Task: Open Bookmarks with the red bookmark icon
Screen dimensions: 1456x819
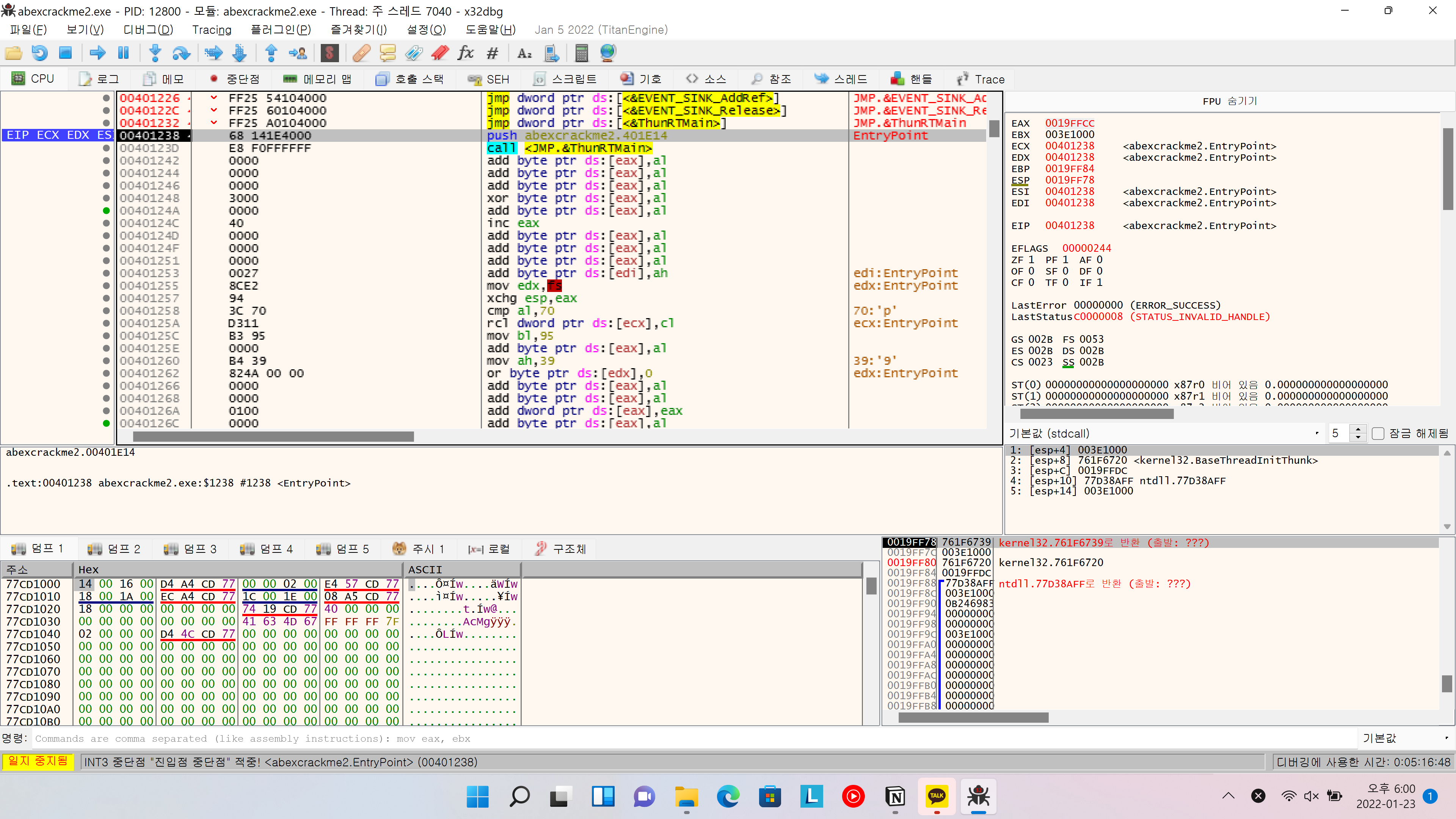Action: [440, 53]
